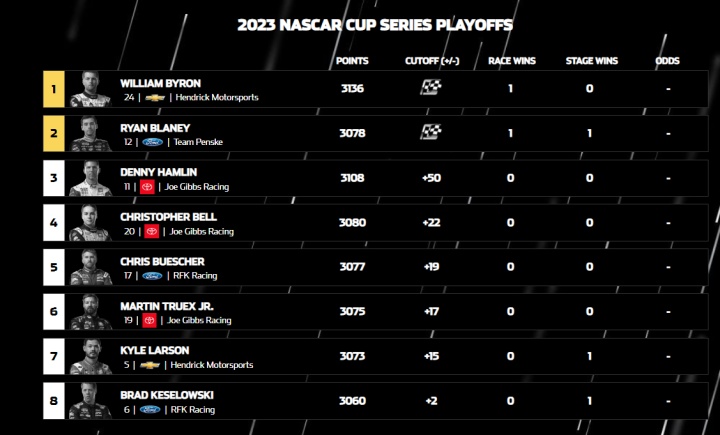Image resolution: width=720 pixels, height=435 pixels.
Task: Select the STAGE WINS column header
Action: [591, 61]
